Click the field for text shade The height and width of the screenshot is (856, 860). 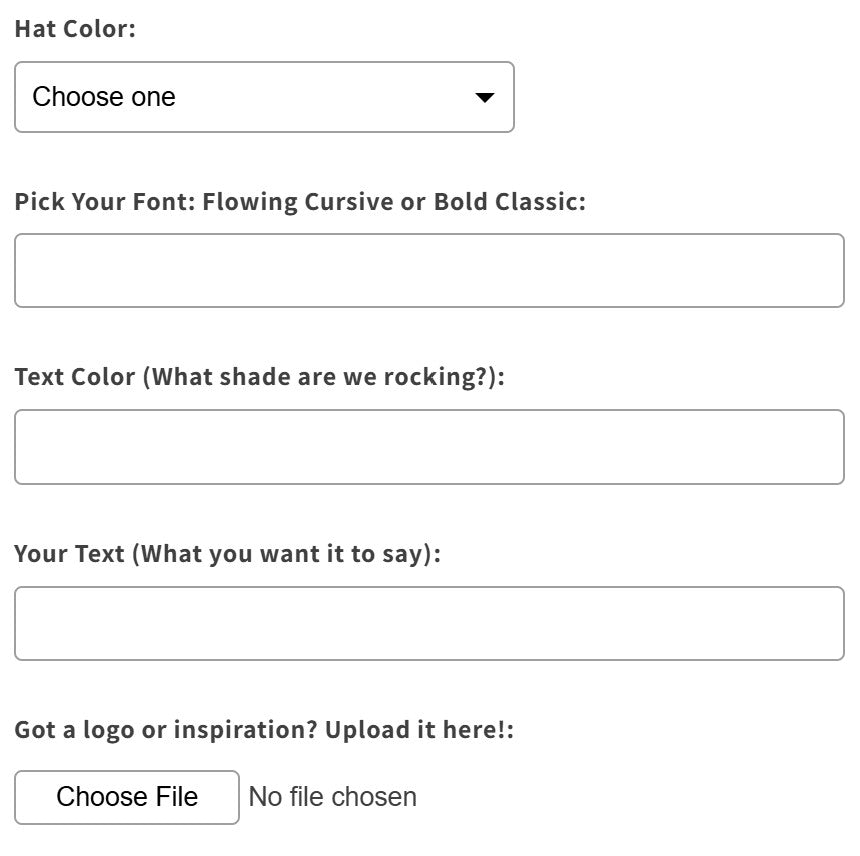click(429, 447)
